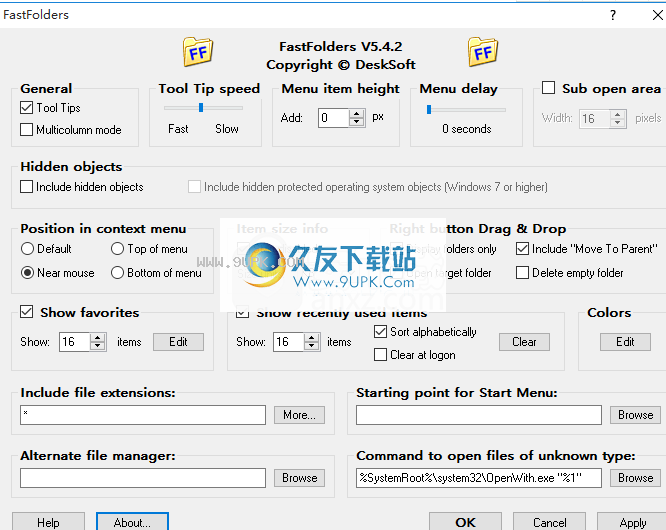Open the About... dialog button

(132, 522)
